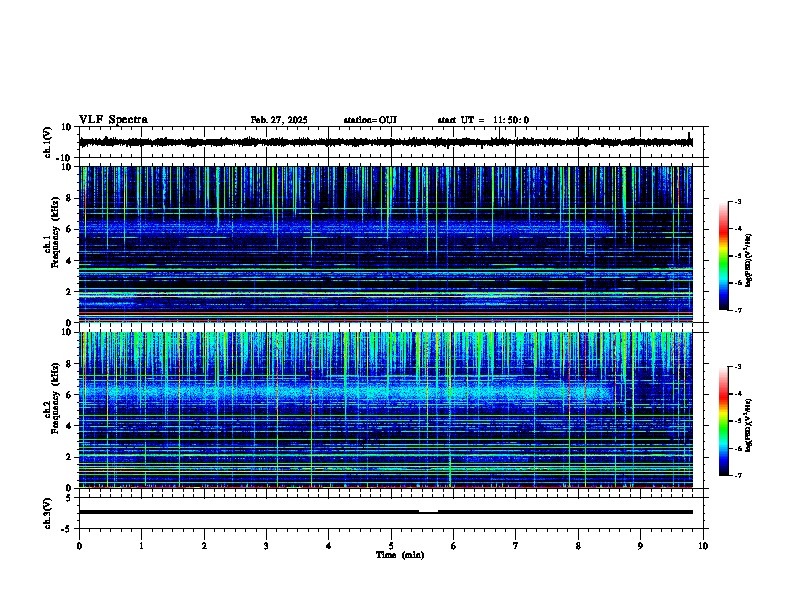Select the "start UT = 11:50:0" header text
Screen dimensions: 792x612
pos(483,120)
